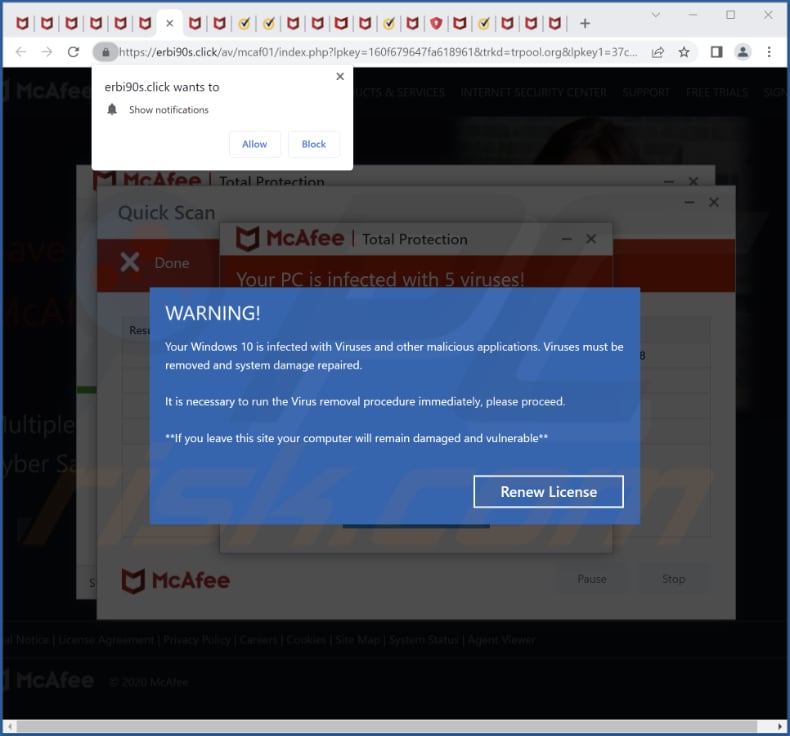Open the Privacy Policy footer link
The height and width of the screenshot is (736, 790).
coord(197,640)
